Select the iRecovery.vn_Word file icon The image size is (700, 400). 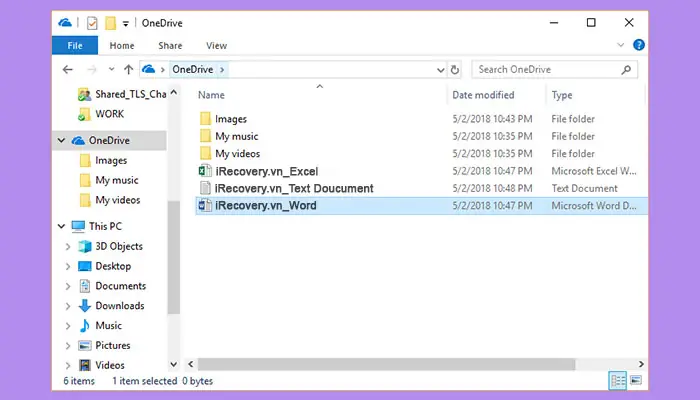pyautogui.click(x=205, y=206)
